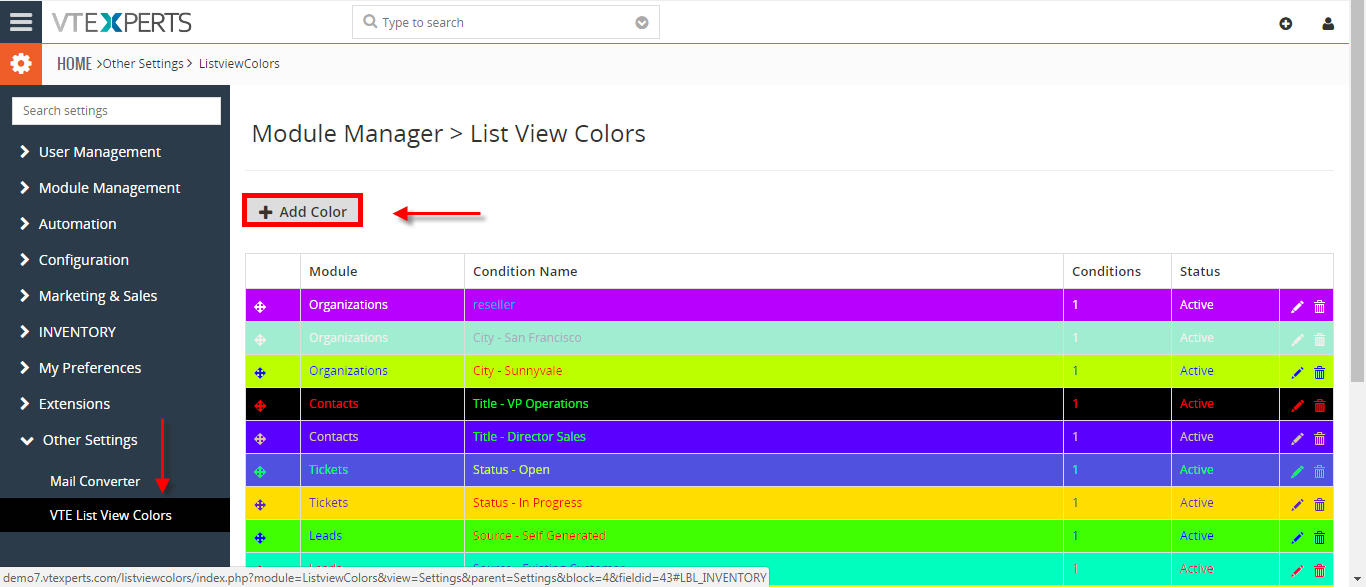Open the user profile icon

[x=1328, y=23]
